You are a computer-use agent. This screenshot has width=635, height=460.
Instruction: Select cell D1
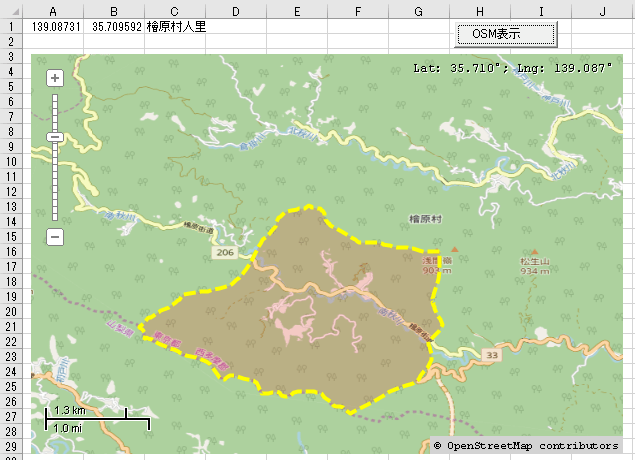(x=236, y=27)
